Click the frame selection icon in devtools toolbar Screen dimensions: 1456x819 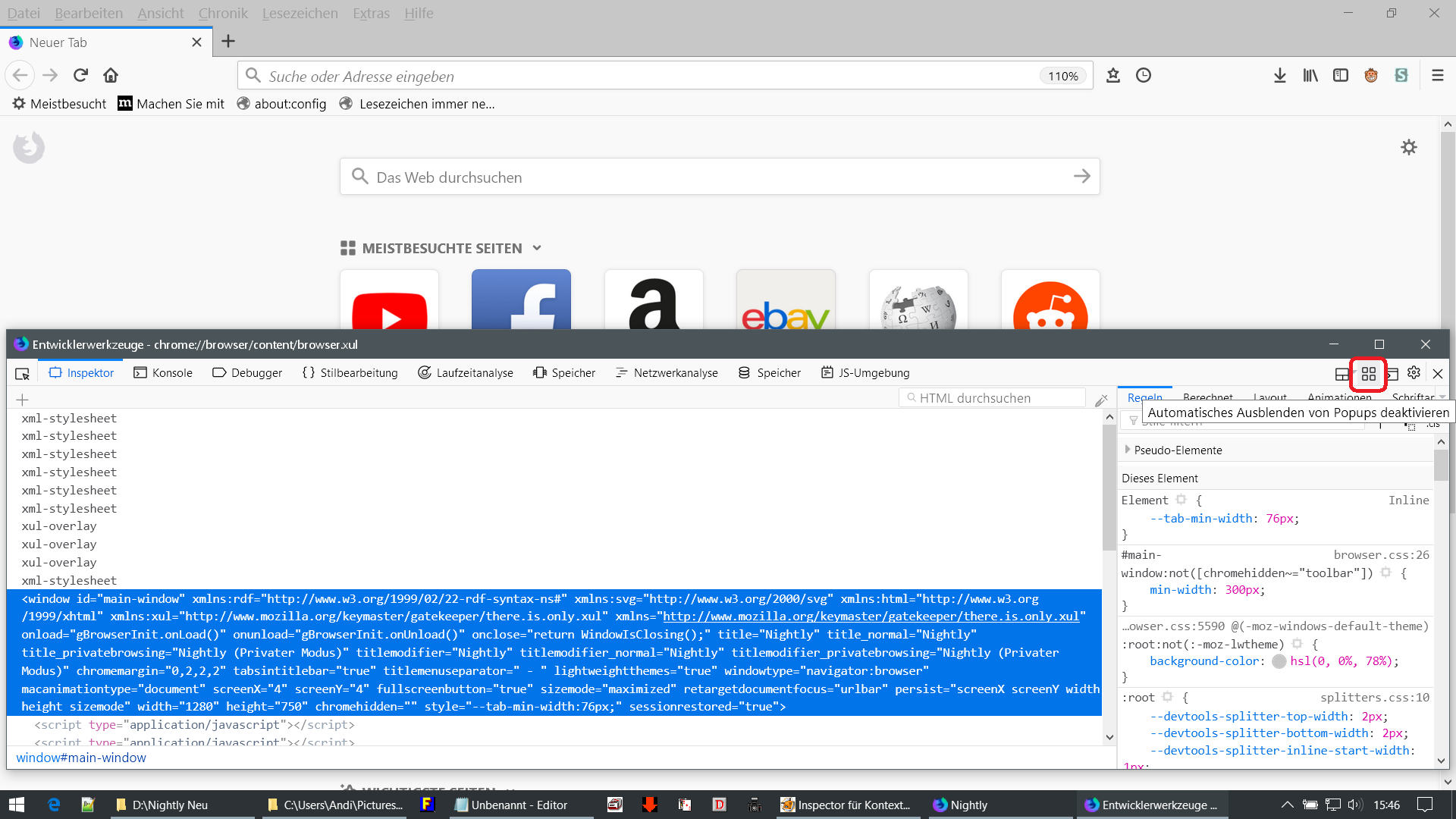(x=1342, y=373)
